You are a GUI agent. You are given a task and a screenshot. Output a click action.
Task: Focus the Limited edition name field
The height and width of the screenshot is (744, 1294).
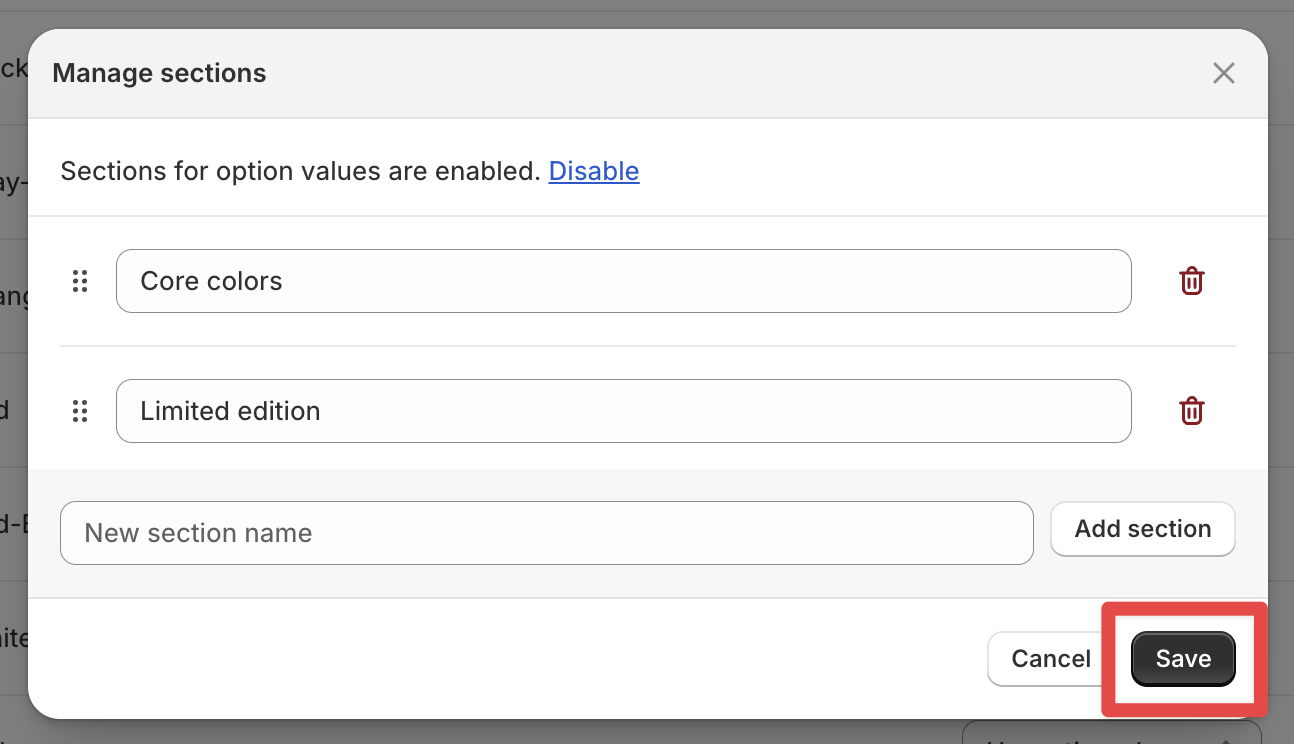pos(623,411)
